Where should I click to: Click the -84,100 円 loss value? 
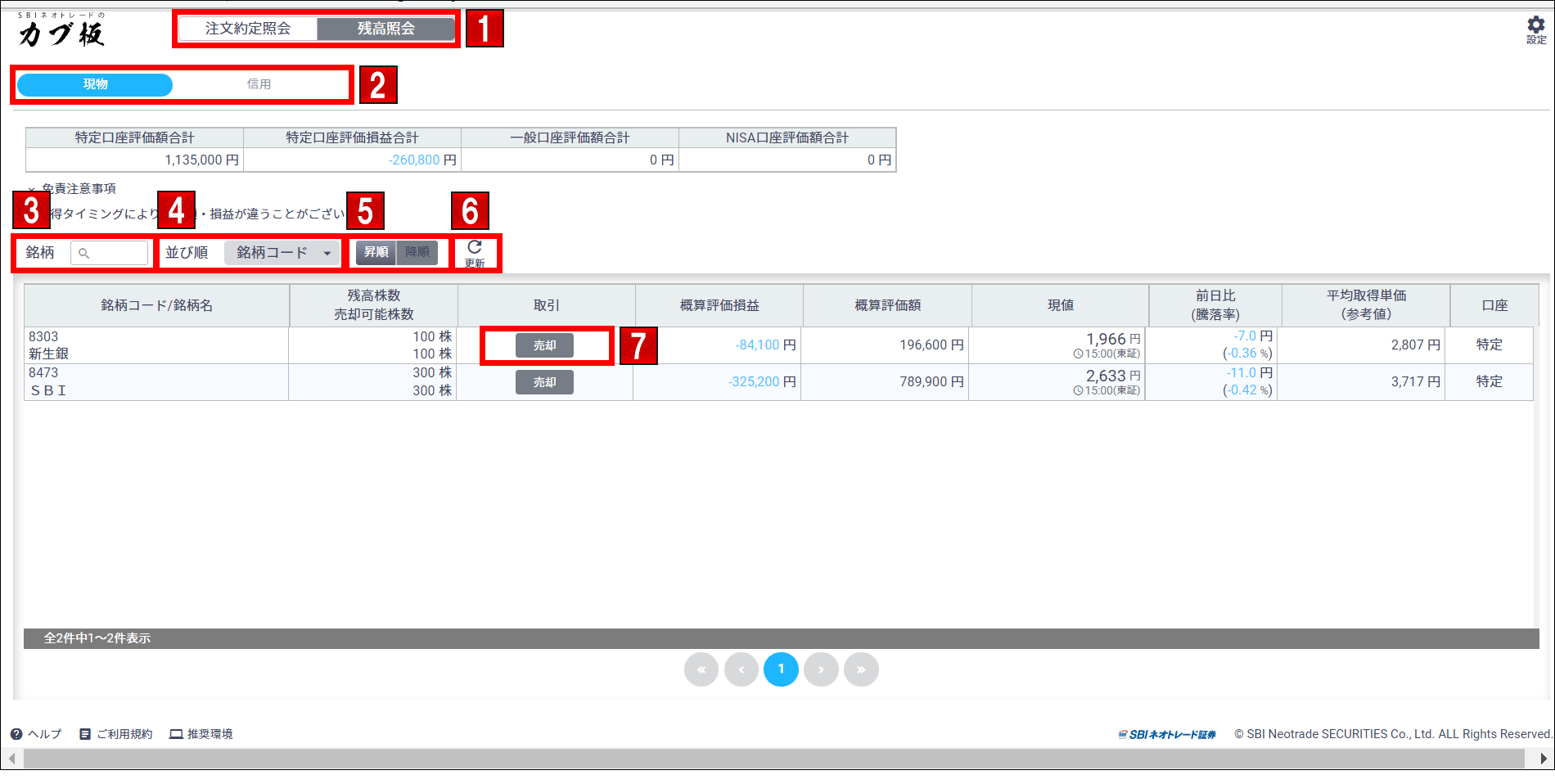pyautogui.click(x=765, y=345)
